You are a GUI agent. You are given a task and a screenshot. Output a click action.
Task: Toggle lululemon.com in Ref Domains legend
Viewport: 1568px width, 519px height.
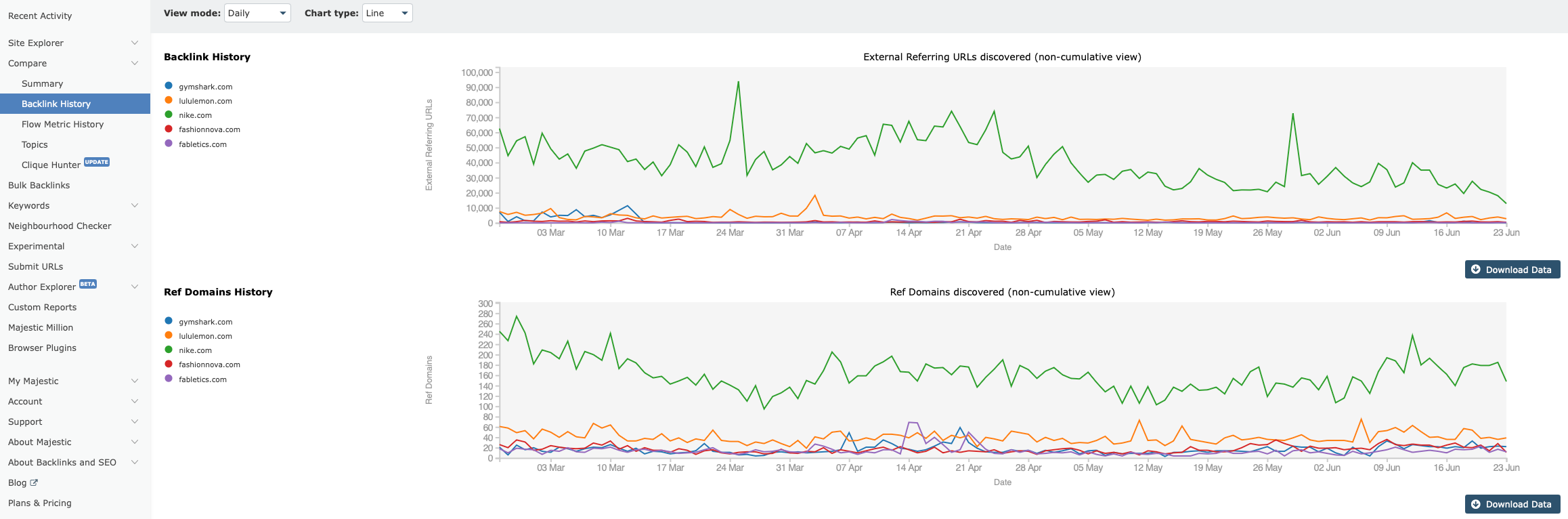click(x=205, y=336)
